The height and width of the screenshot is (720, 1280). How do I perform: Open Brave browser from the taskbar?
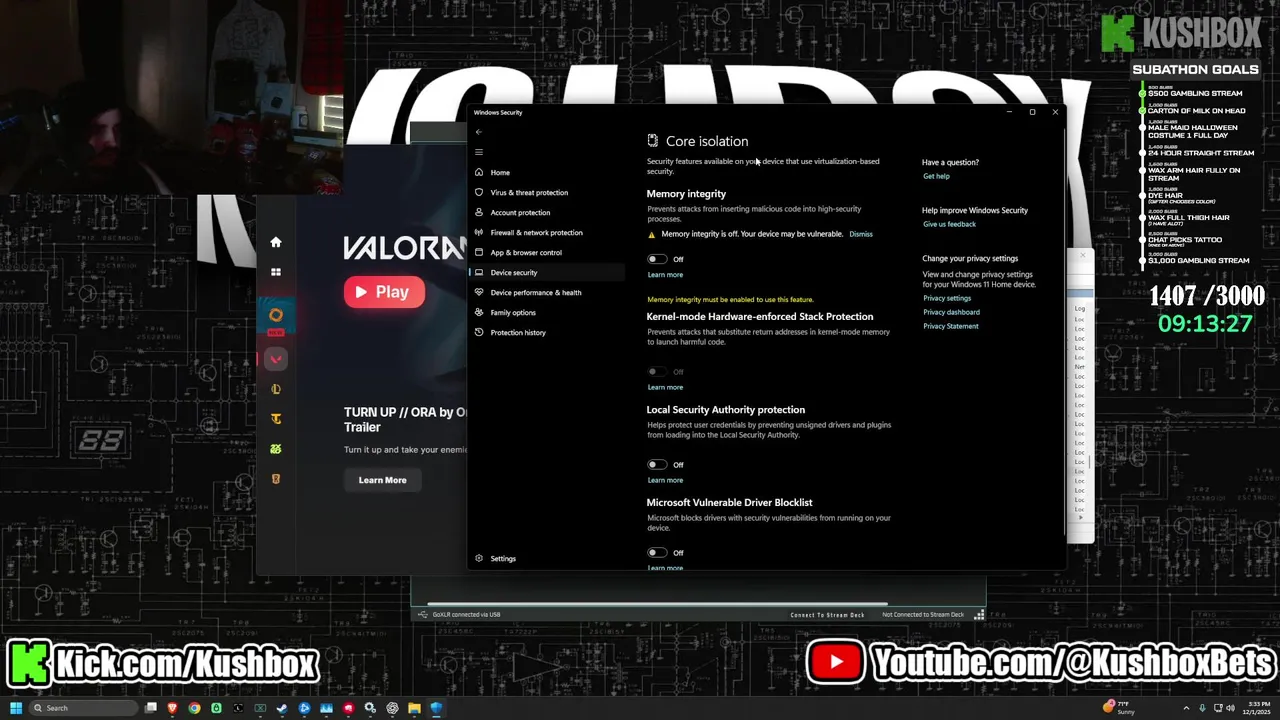[172, 708]
